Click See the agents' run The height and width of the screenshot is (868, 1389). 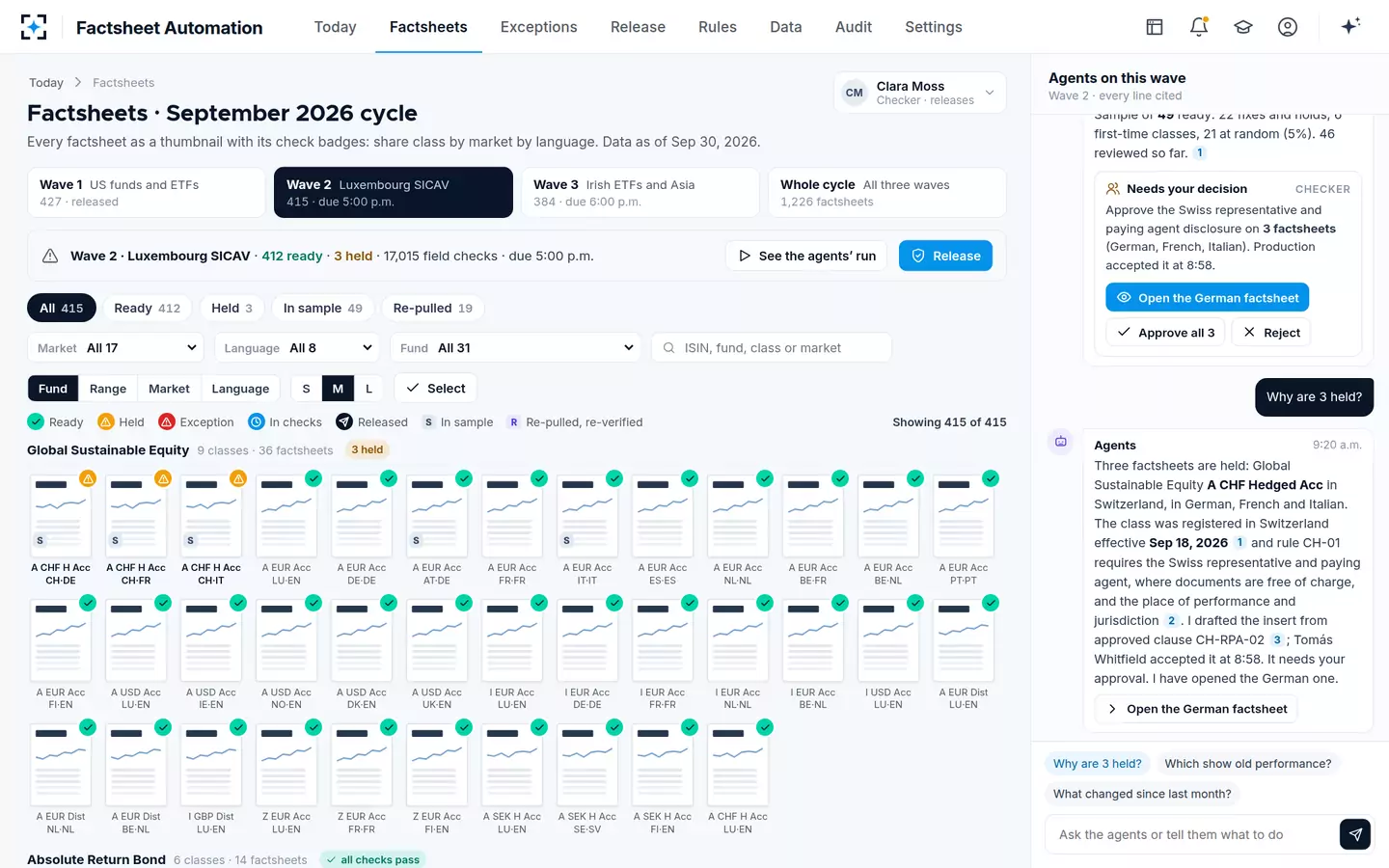click(x=806, y=256)
